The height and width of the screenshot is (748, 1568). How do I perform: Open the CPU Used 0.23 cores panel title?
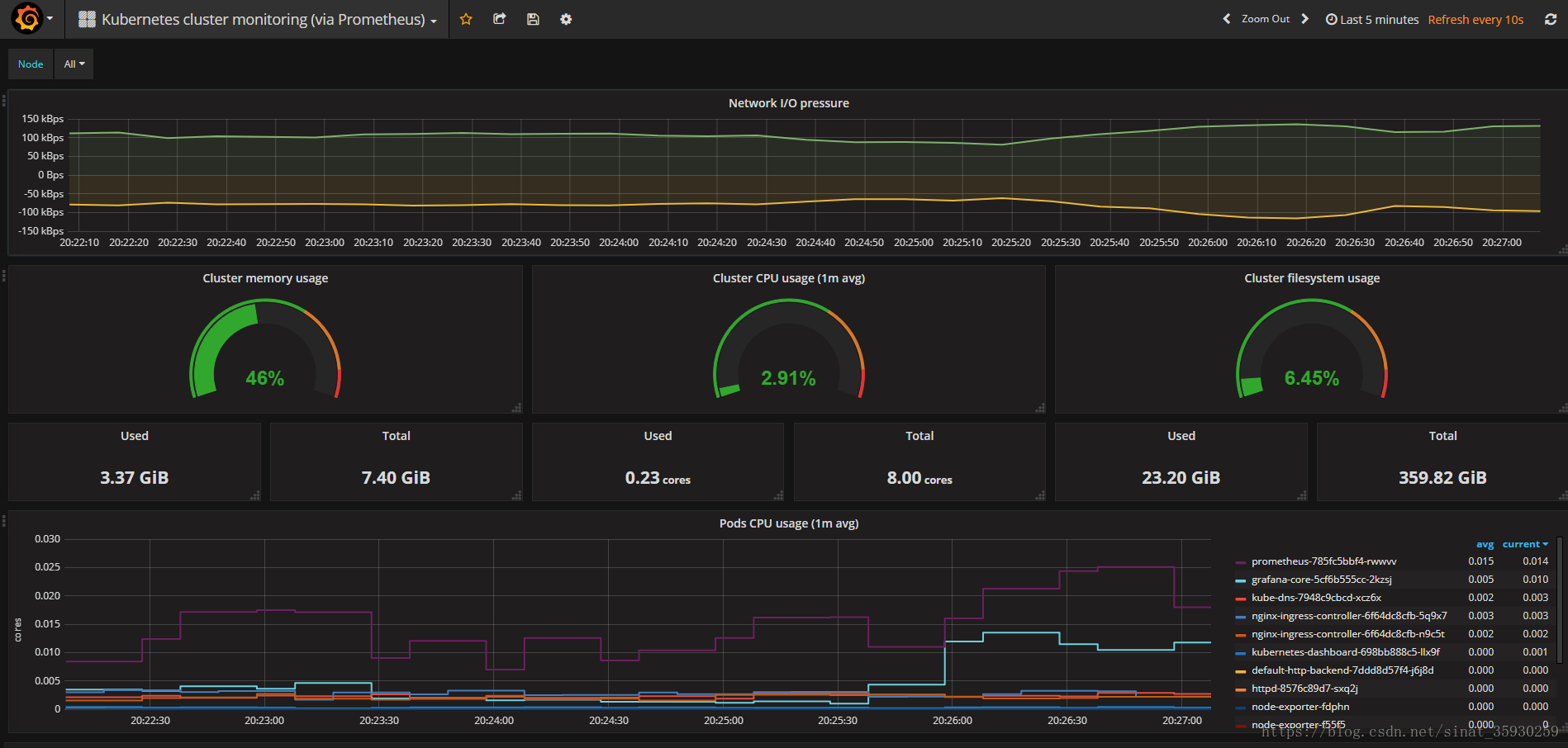658,436
